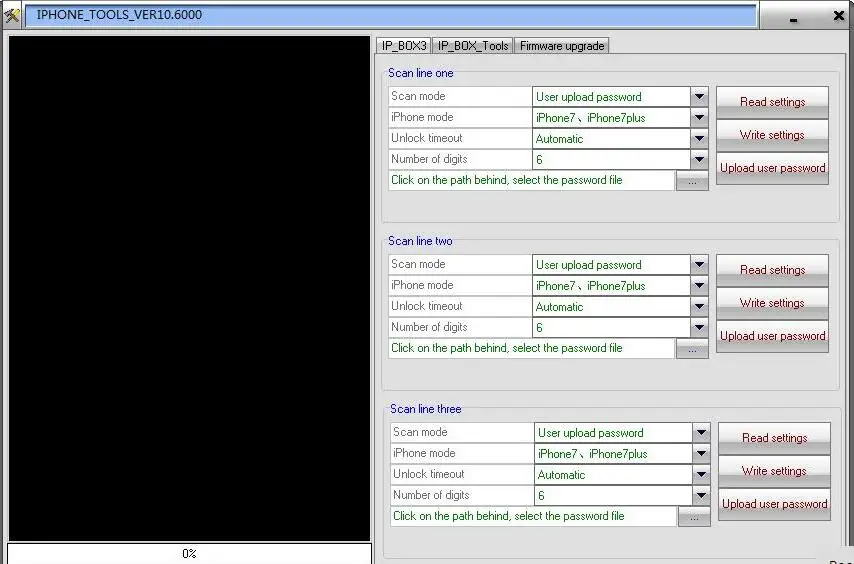Open the IP_BOX_Tools tab
This screenshot has height=564, width=854.
(473, 46)
